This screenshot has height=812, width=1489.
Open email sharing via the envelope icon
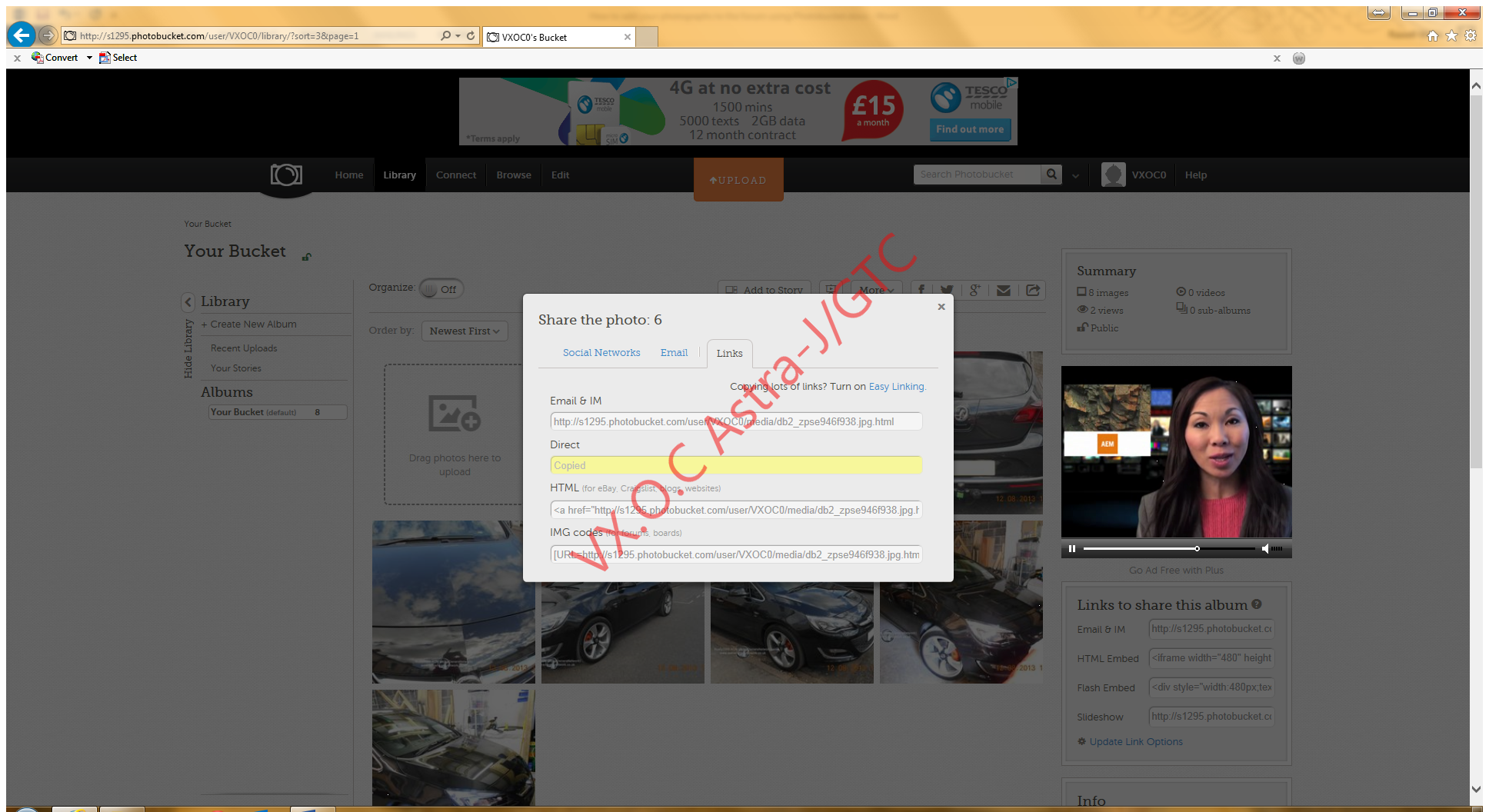(x=1003, y=290)
